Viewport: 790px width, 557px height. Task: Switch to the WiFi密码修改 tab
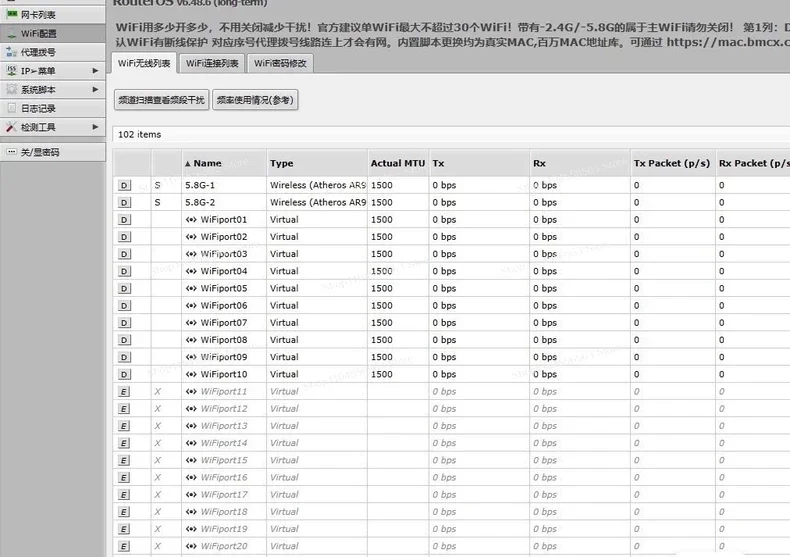click(280, 63)
